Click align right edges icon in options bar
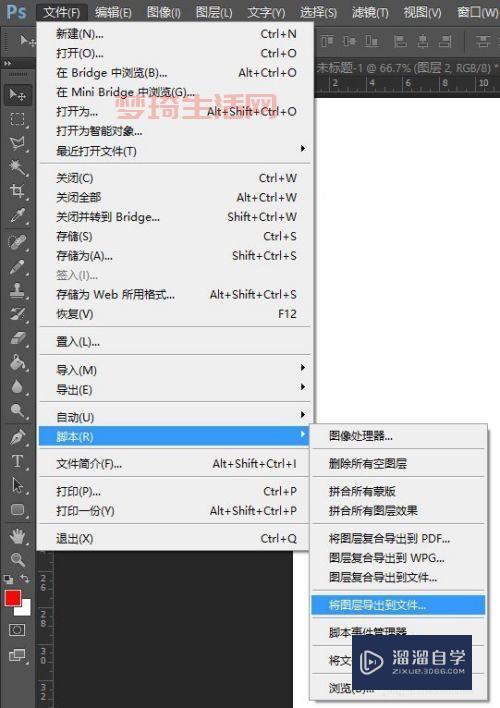This screenshot has height=708, width=500. (x=445, y=42)
